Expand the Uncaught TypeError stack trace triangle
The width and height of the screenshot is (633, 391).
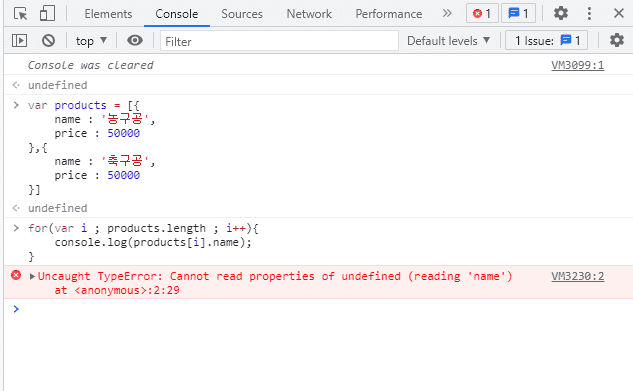pyautogui.click(x=32, y=276)
